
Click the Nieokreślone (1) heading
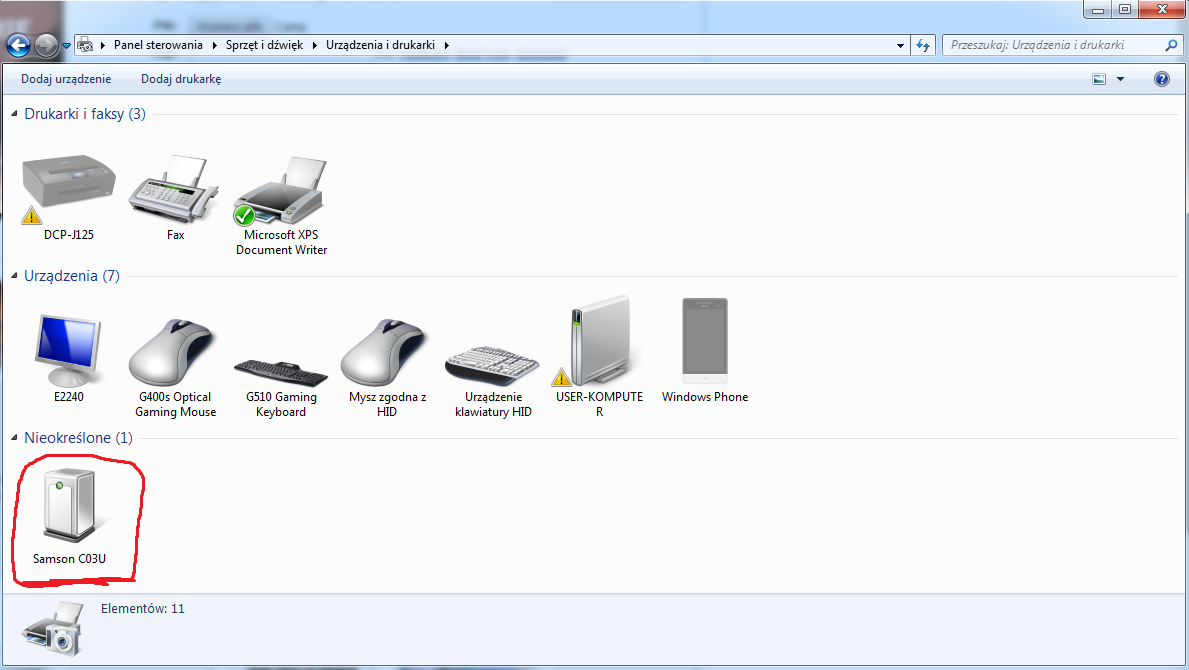pyautogui.click(x=78, y=437)
